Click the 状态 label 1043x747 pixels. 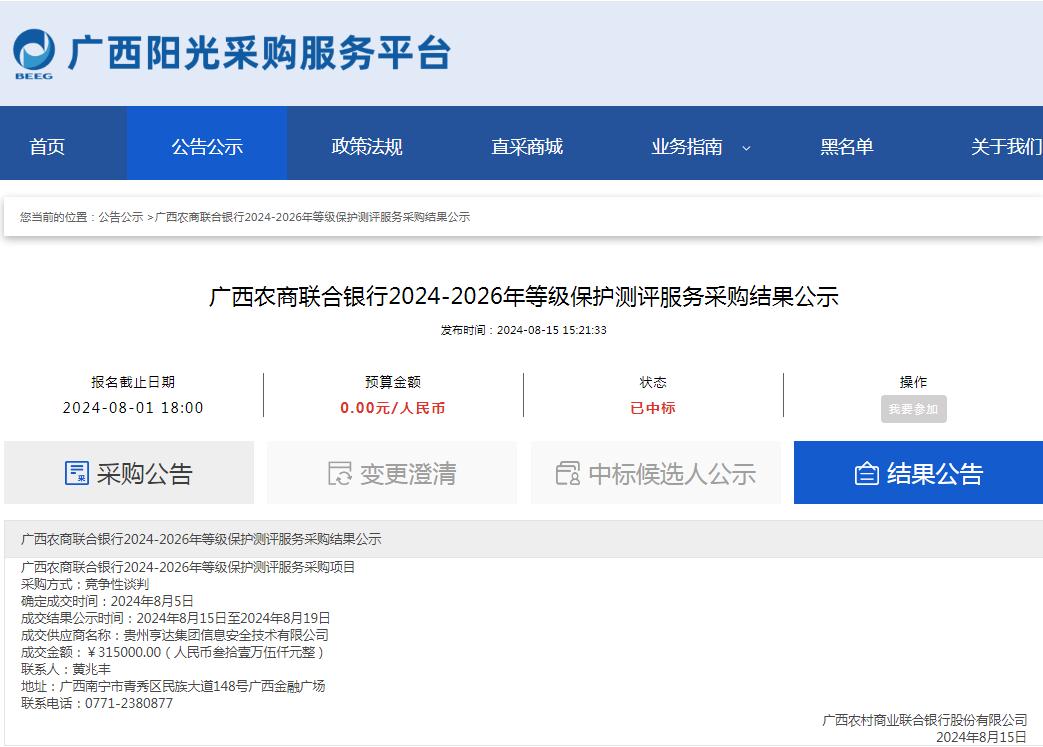653,382
